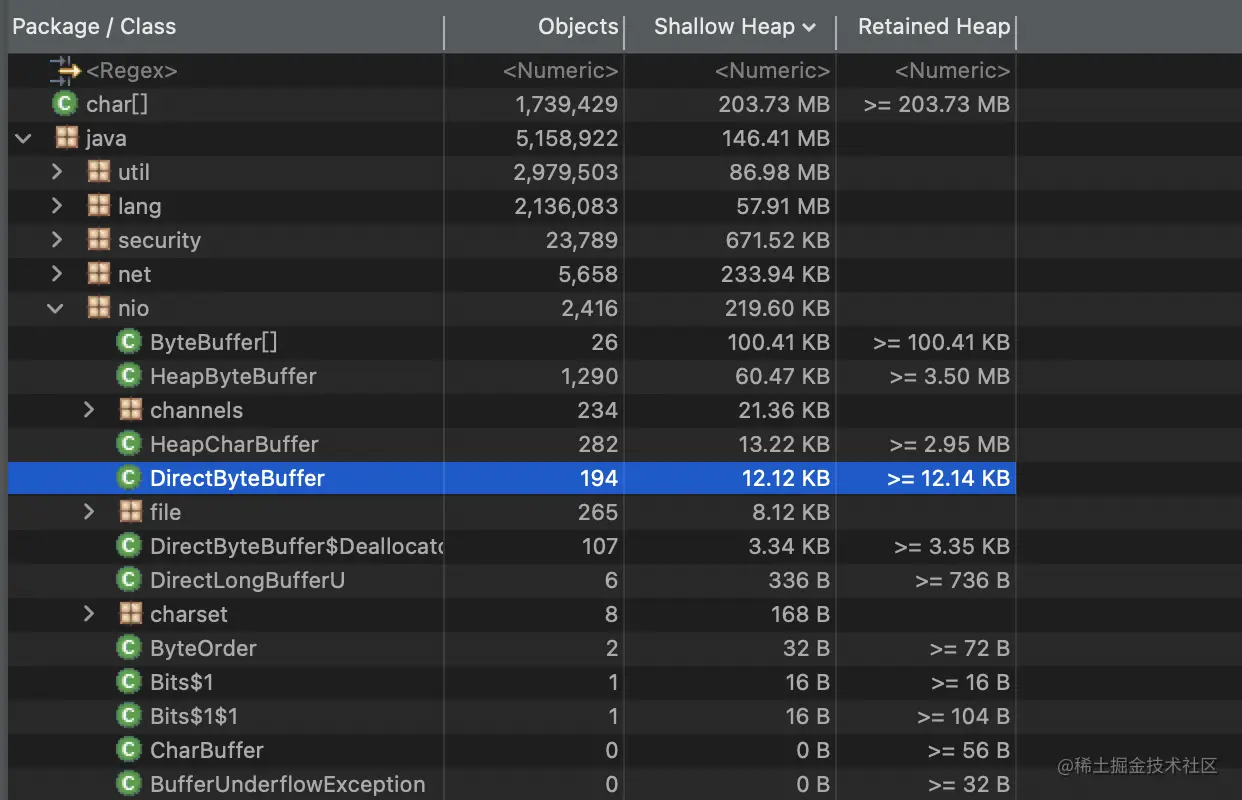
Task: Select the char[] class name
Action: (117, 104)
